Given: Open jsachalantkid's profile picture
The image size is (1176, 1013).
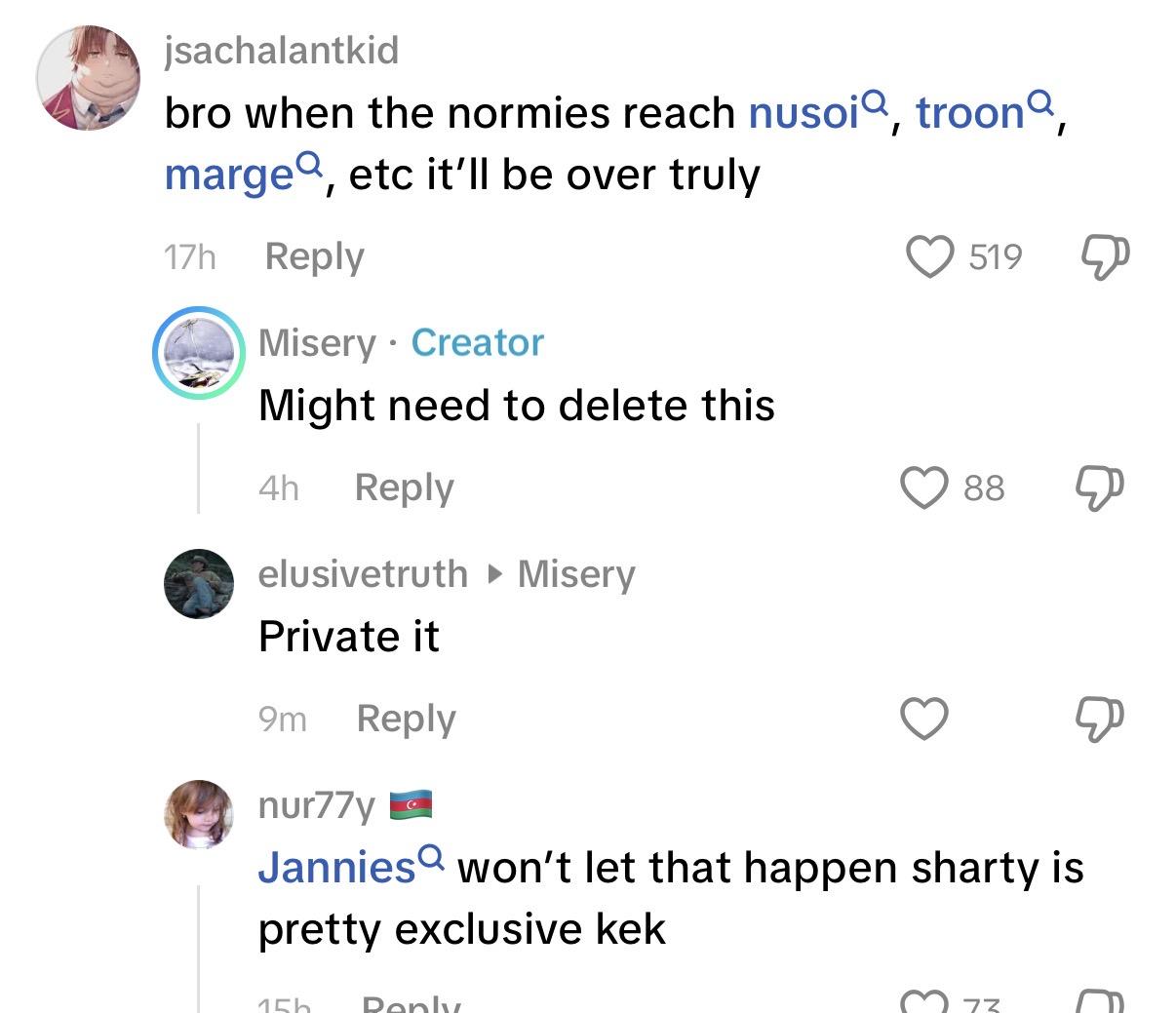Looking at the screenshot, I should point(87,79).
